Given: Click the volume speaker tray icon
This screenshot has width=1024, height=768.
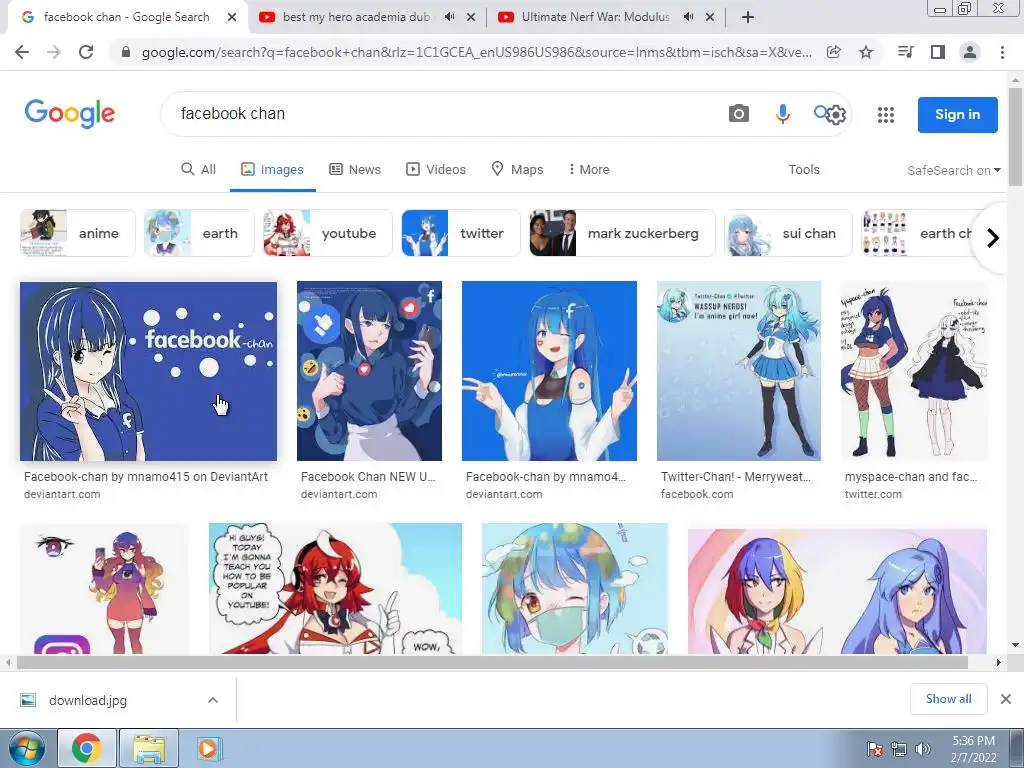Looking at the screenshot, I should pyautogui.click(x=922, y=749).
